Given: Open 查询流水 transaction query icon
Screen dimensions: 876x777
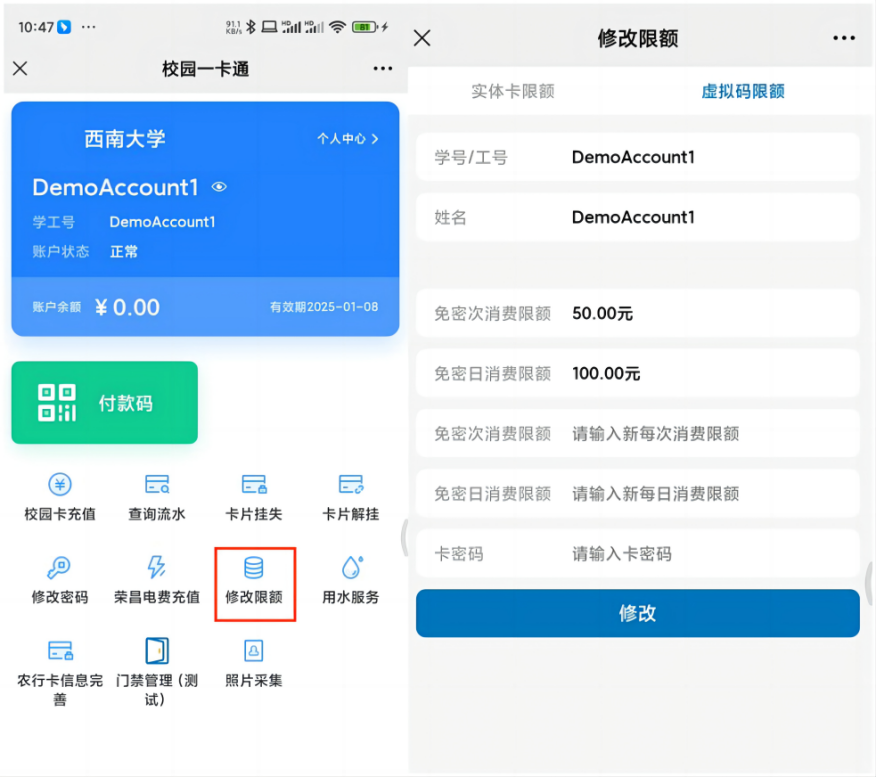Looking at the screenshot, I should [156, 486].
